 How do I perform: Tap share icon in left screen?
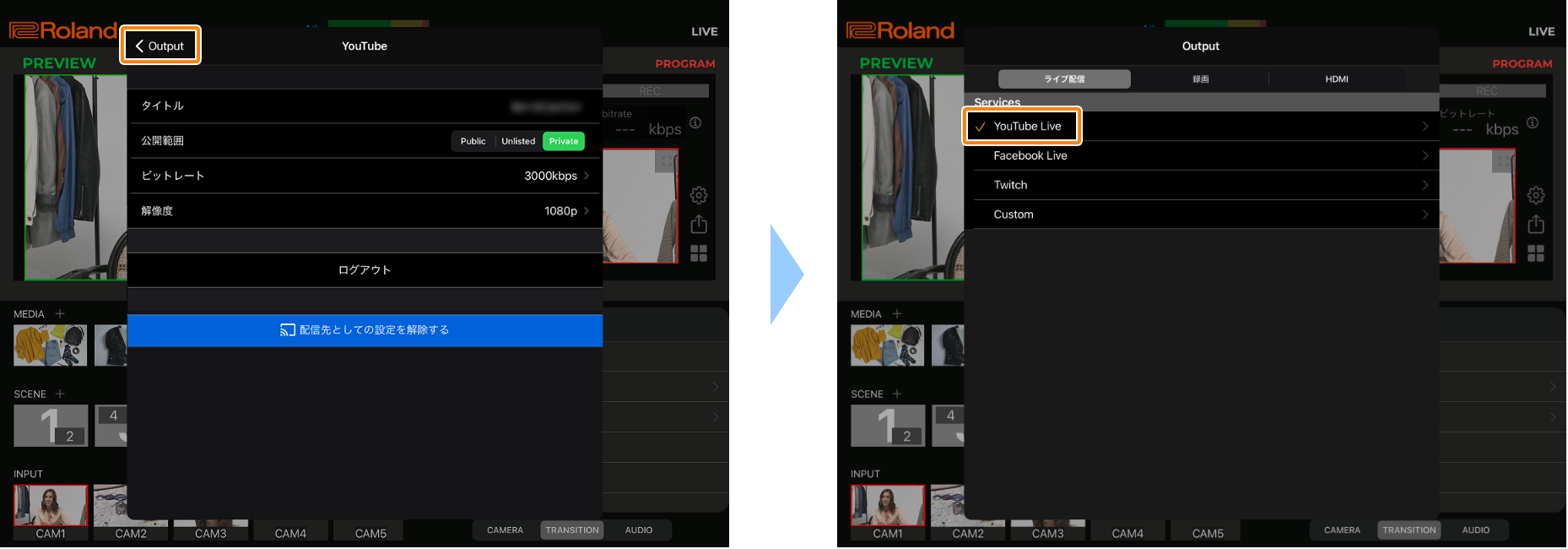(699, 224)
